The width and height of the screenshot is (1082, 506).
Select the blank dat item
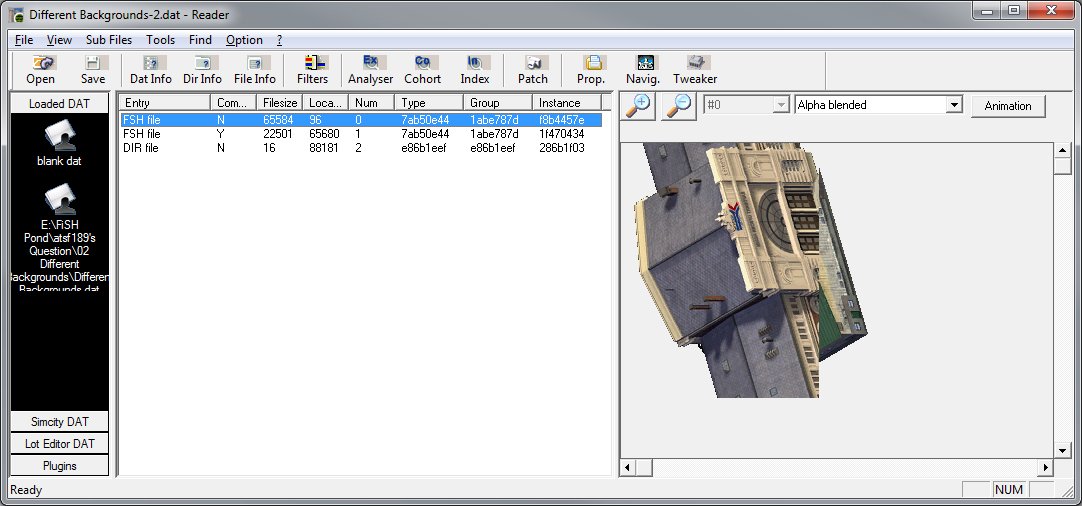59,144
